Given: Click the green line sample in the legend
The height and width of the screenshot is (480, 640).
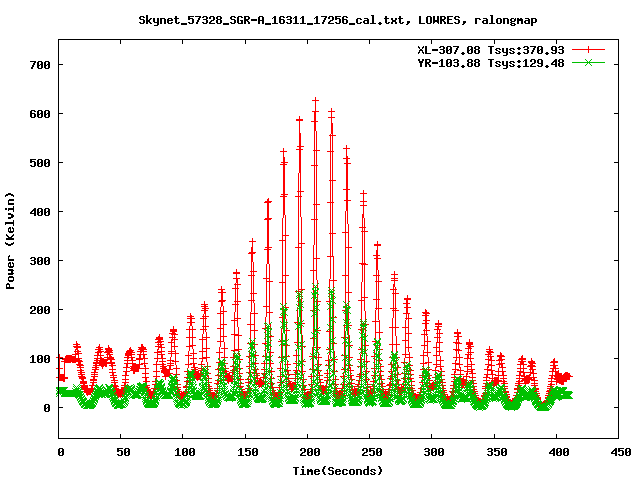Looking at the screenshot, I should tap(590, 62).
